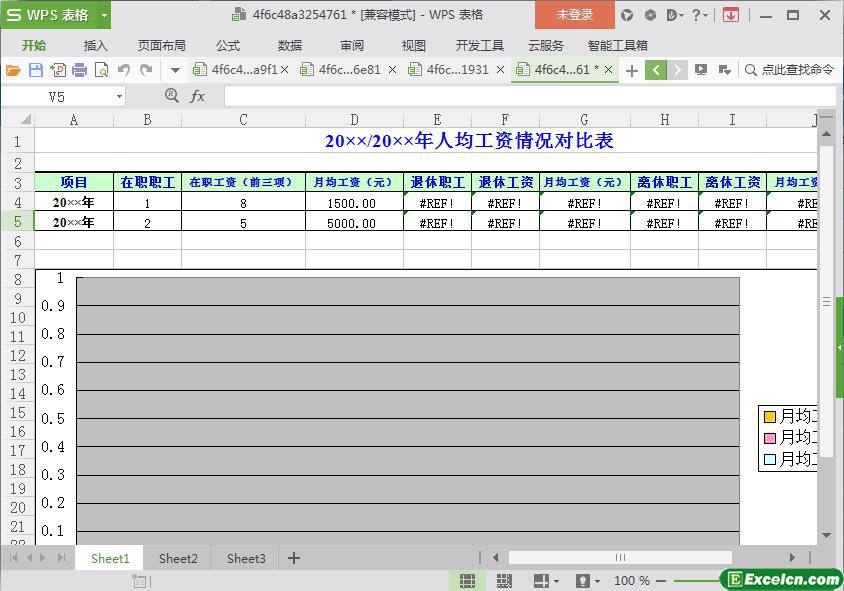Click the presentation screen icon in tab bar

[x=701, y=70]
